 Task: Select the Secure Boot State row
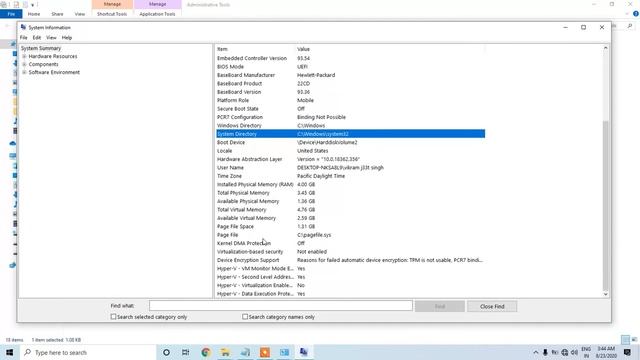pos(350,109)
